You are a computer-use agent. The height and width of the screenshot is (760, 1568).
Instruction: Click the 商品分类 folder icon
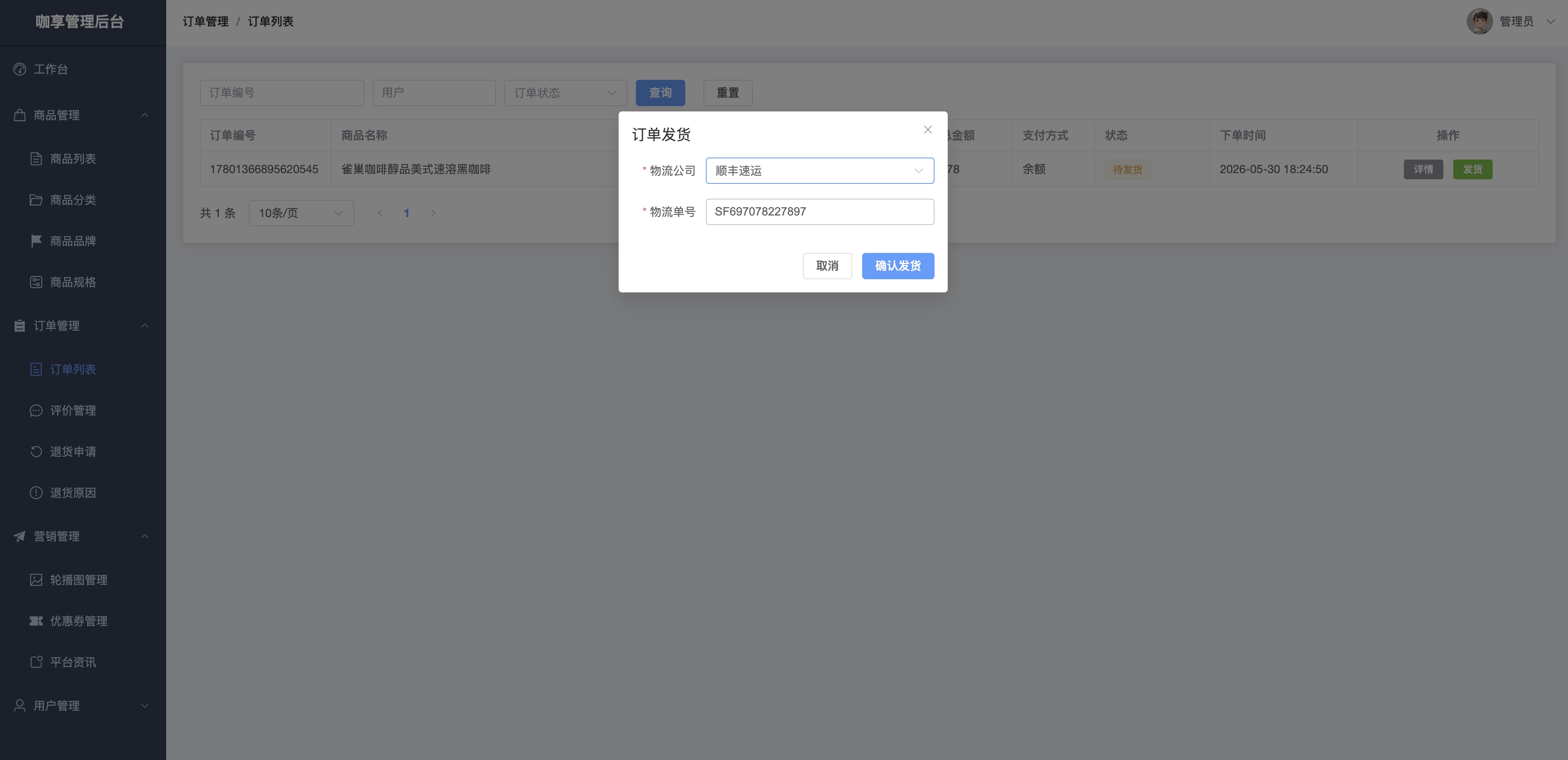36,199
